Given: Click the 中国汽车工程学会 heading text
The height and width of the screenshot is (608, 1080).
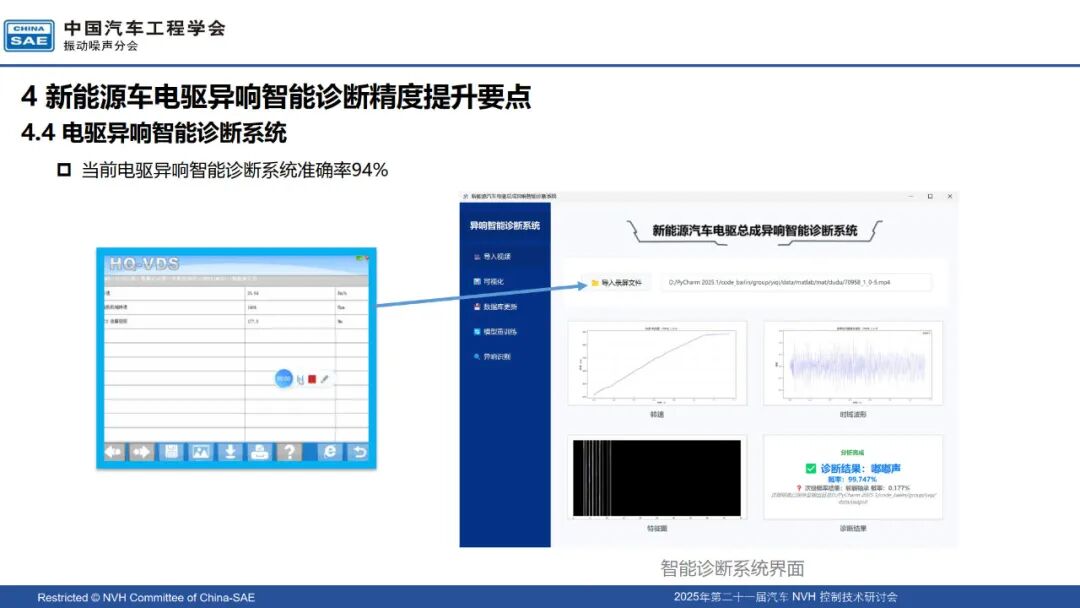Looking at the screenshot, I should pyautogui.click(x=145, y=28).
